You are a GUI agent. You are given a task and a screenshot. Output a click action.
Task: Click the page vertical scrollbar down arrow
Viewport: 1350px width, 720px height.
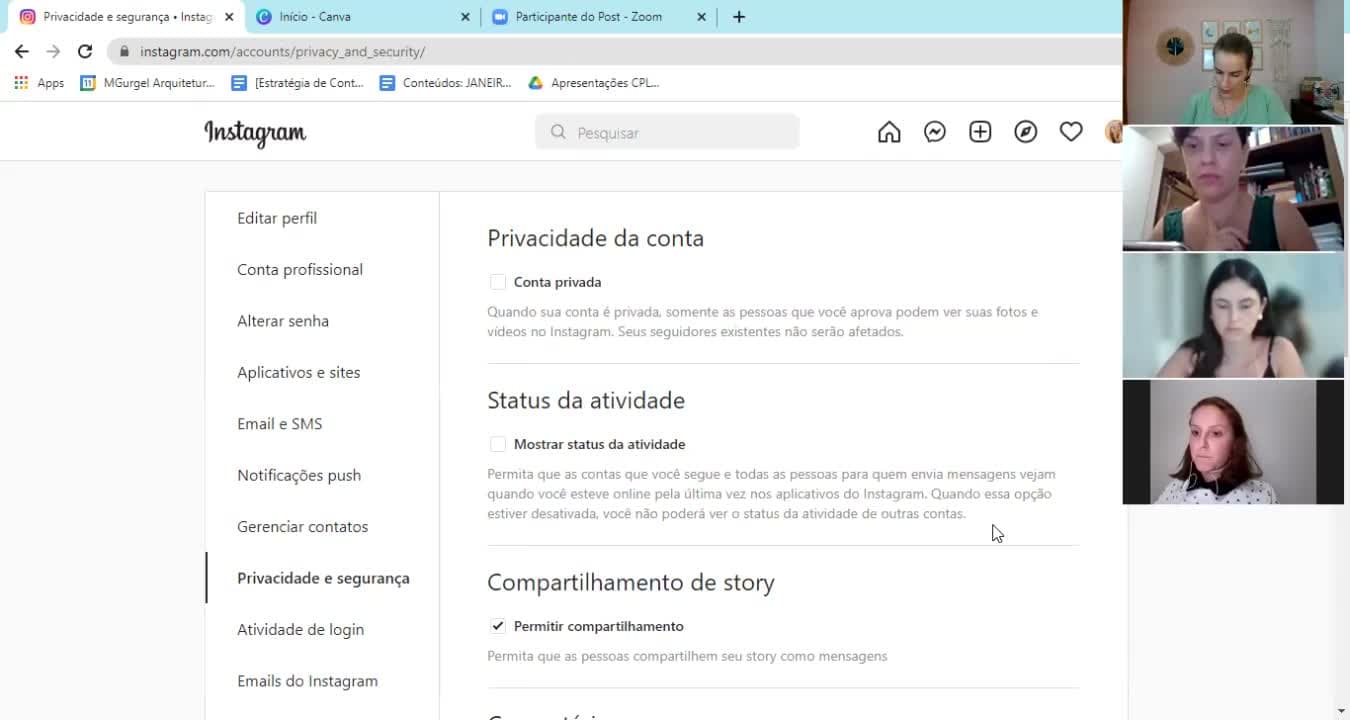click(x=1341, y=711)
